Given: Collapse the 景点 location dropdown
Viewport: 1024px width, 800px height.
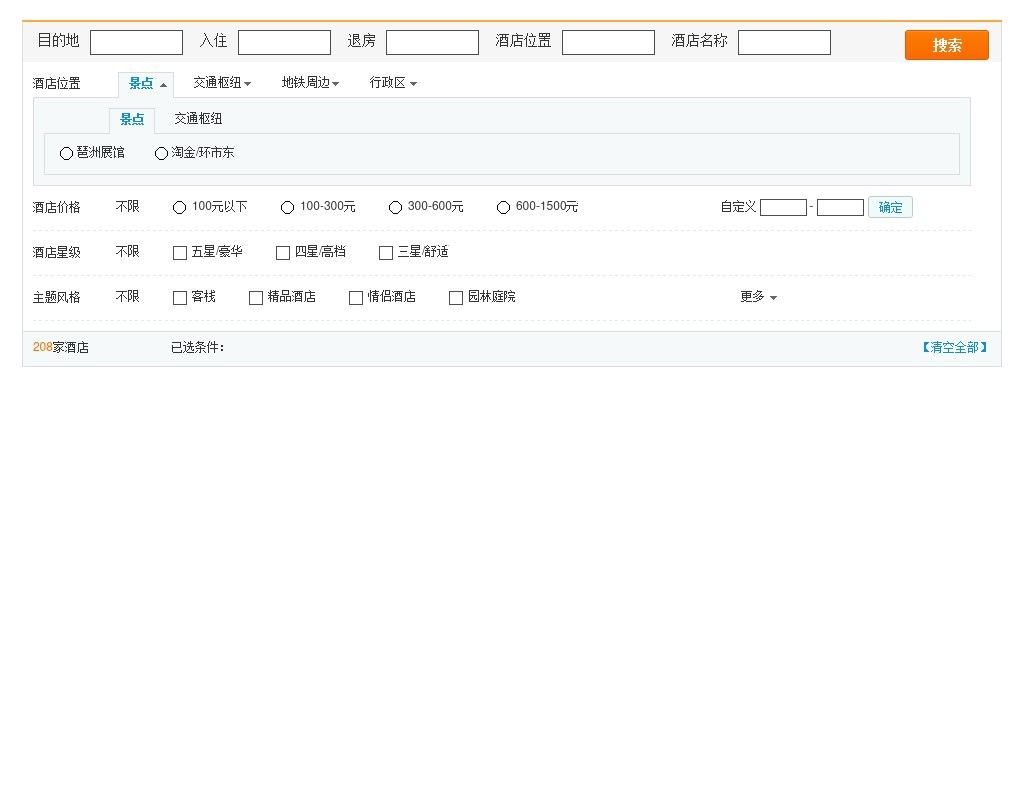Looking at the screenshot, I should (146, 84).
